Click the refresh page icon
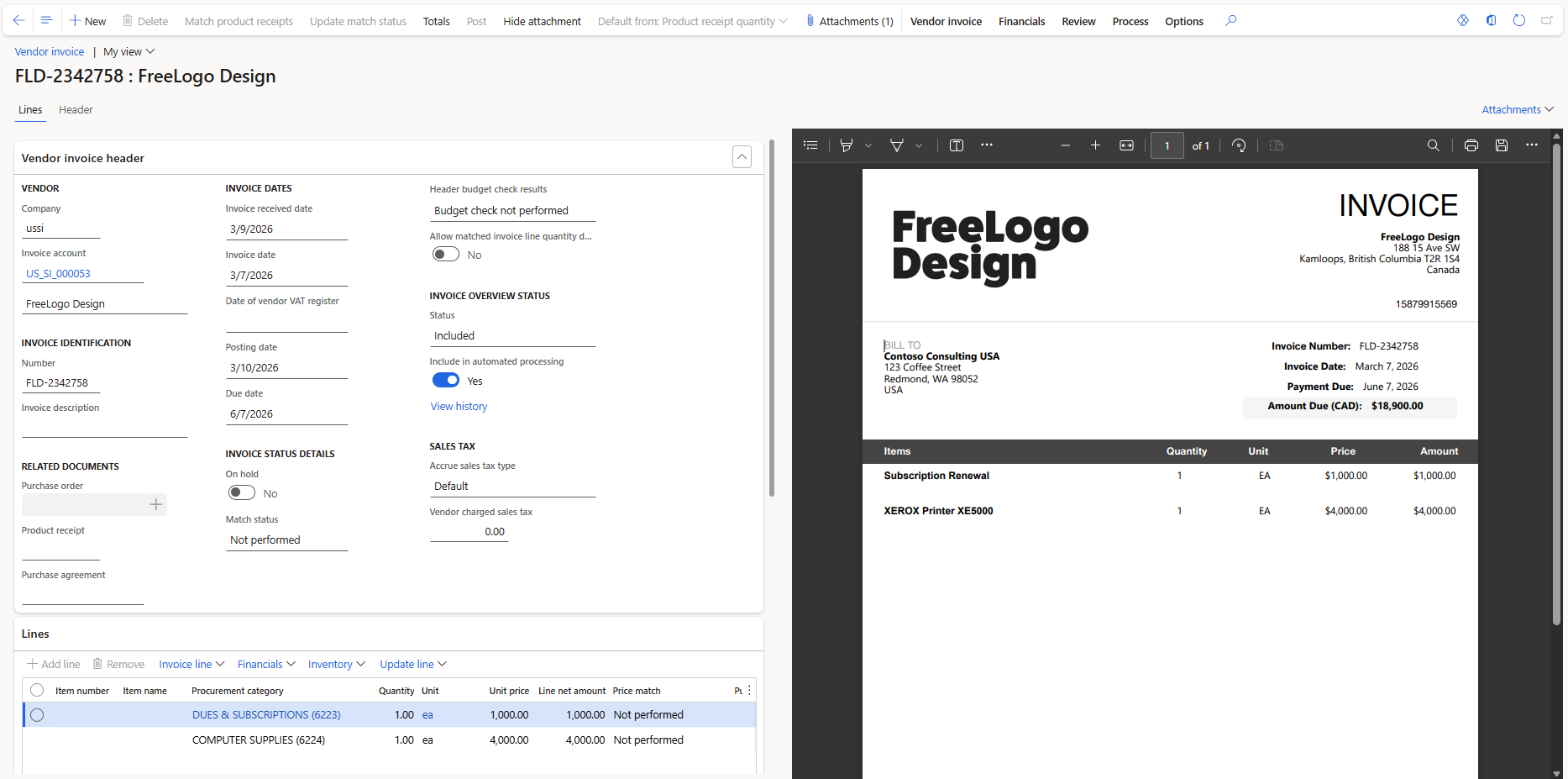Image resolution: width=1568 pixels, height=779 pixels. pyautogui.click(x=1518, y=21)
